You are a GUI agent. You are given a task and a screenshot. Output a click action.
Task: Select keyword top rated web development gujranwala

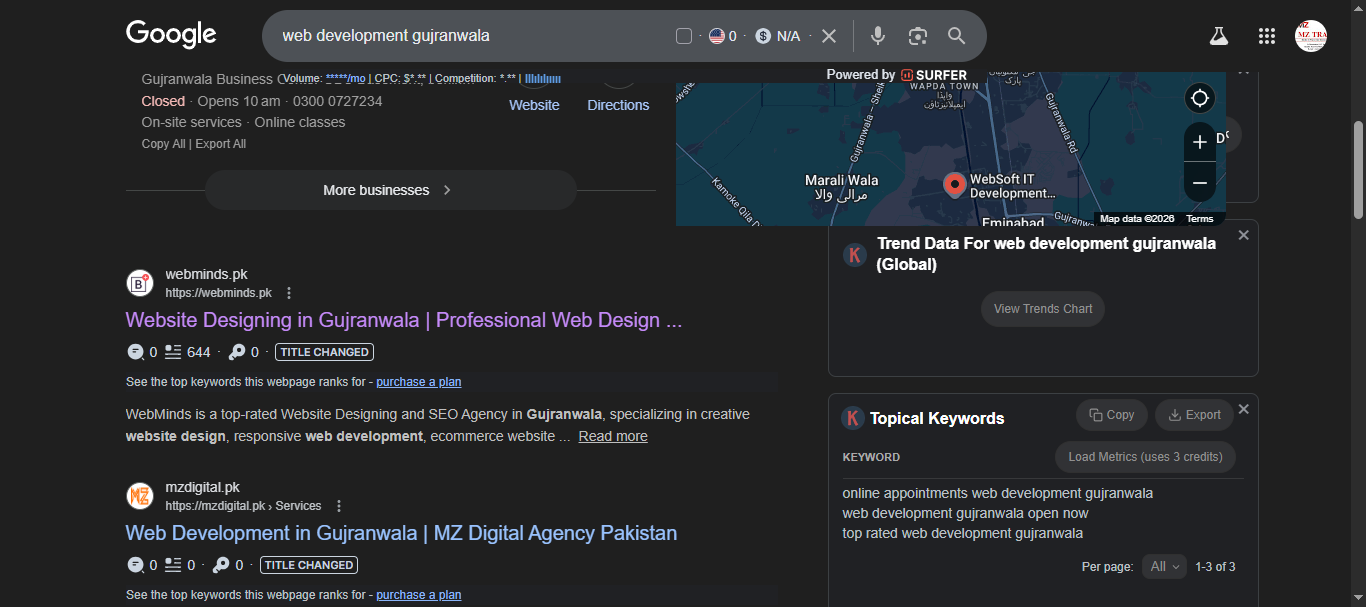[x=962, y=533]
